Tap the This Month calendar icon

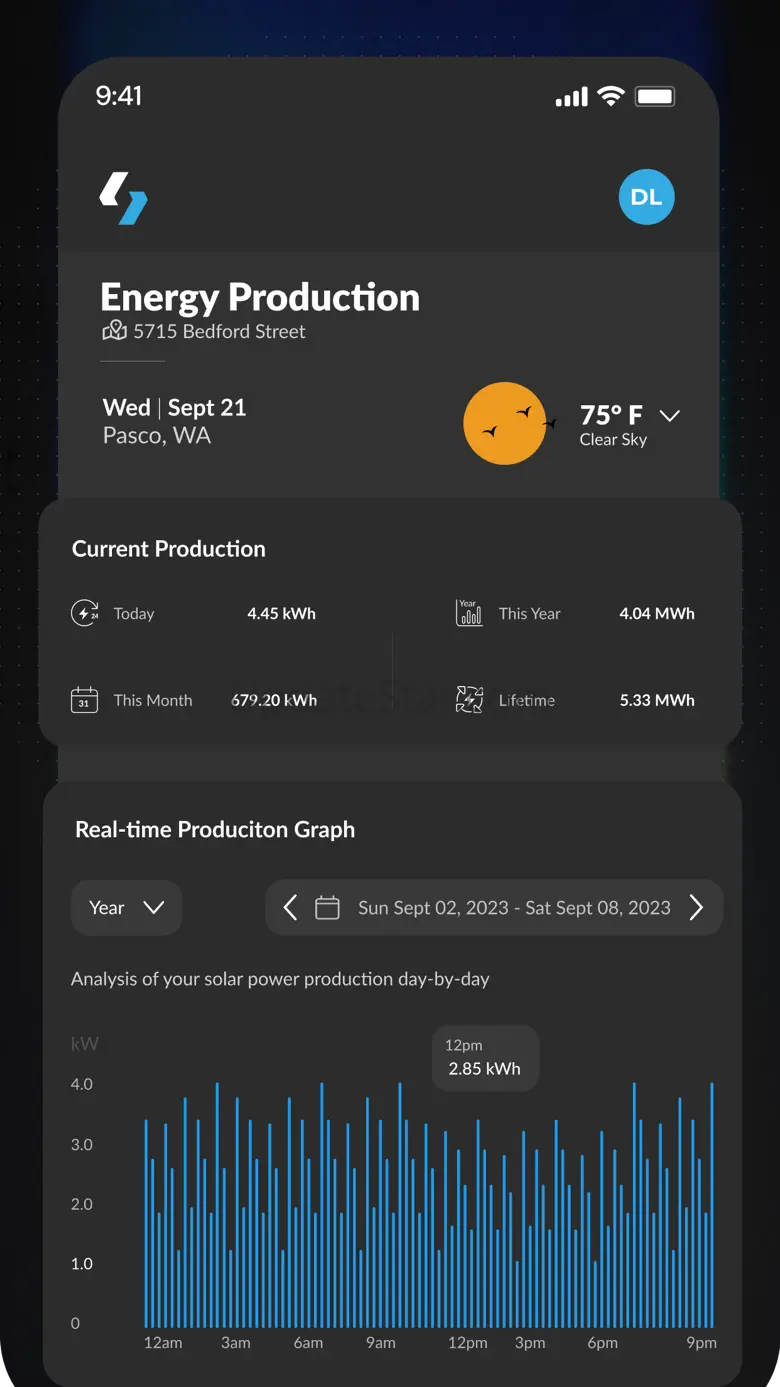coord(84,700)
